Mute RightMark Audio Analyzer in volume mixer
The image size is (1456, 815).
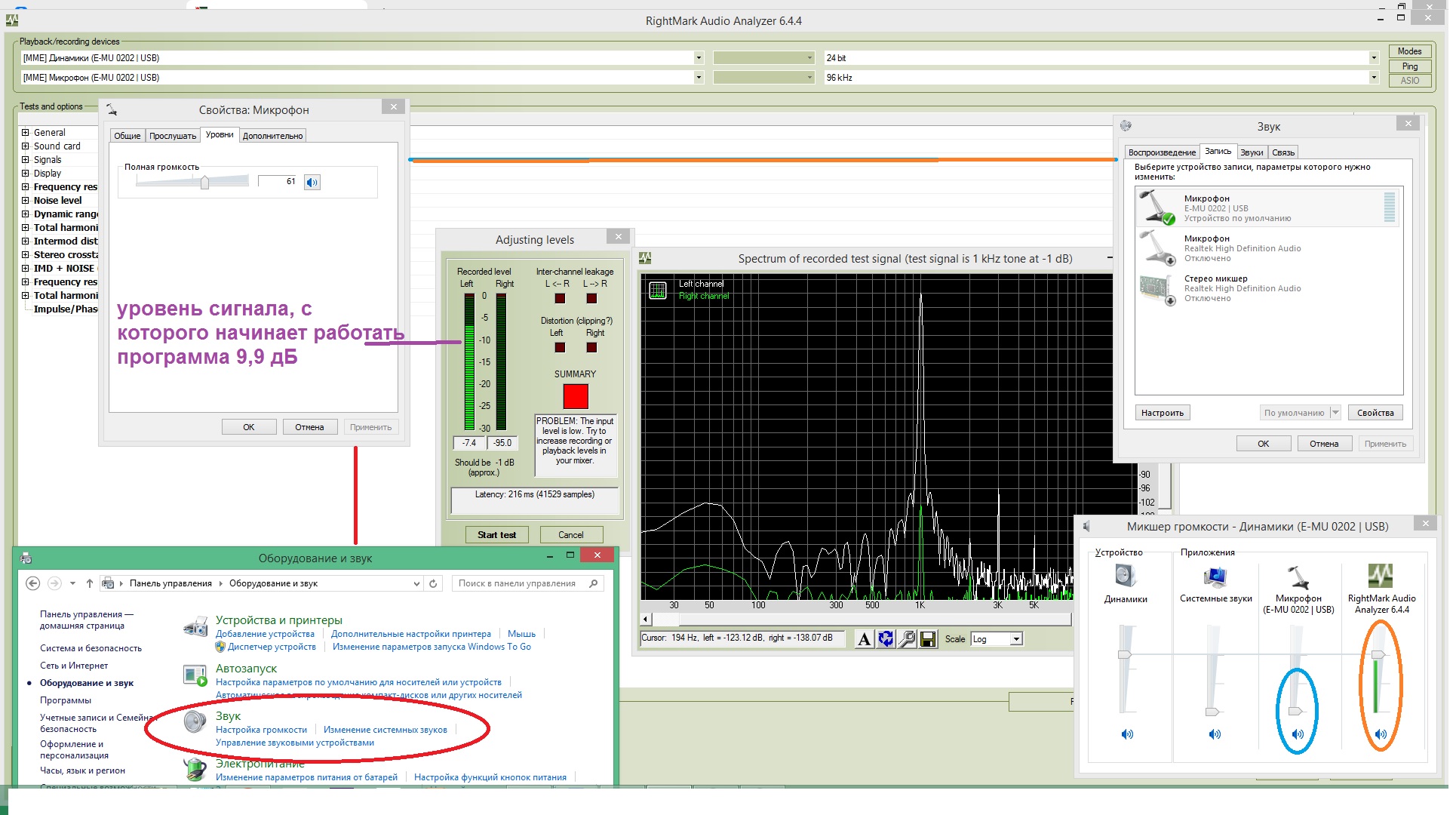coord(1381,734)
